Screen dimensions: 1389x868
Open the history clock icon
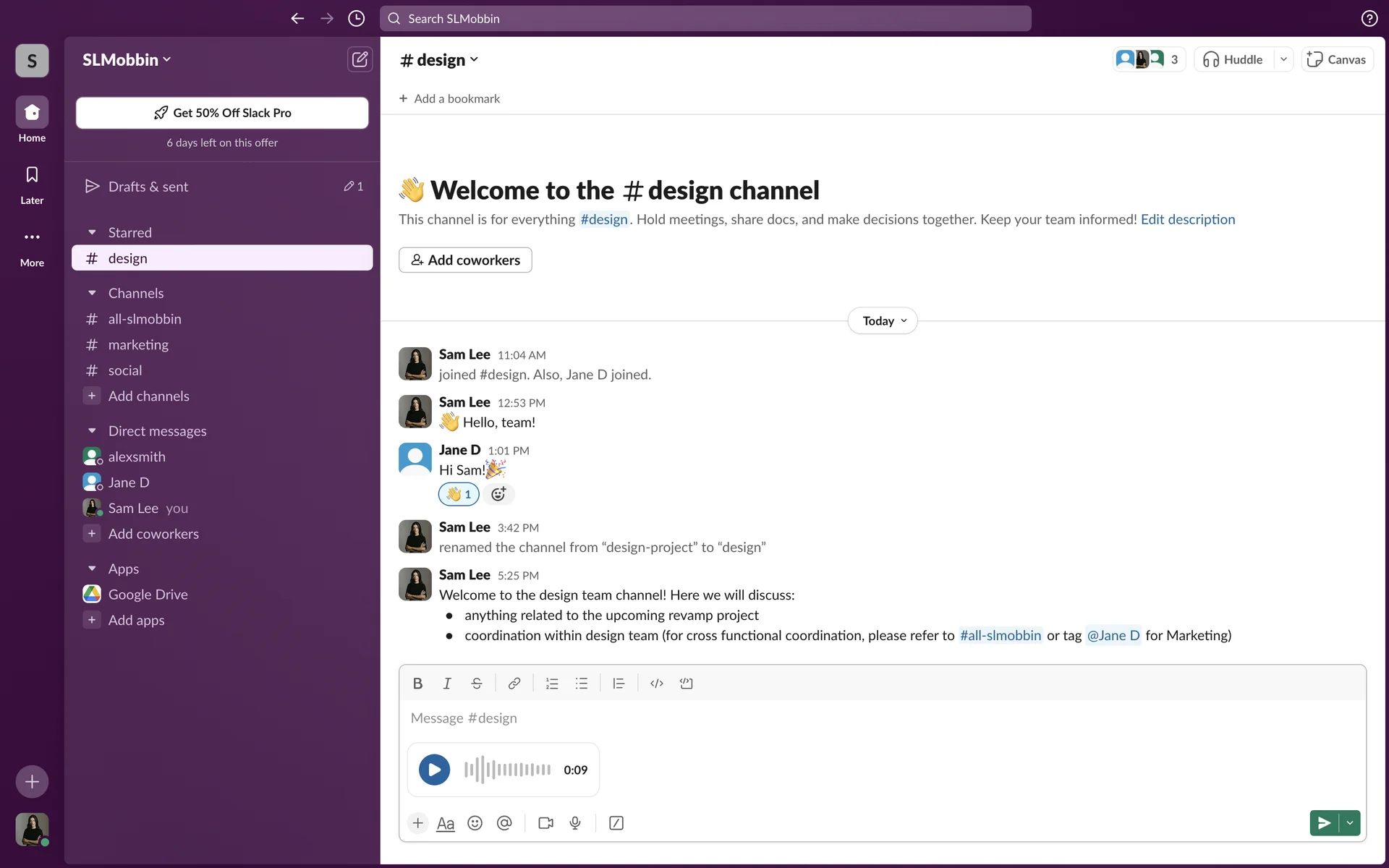coord(356,19)
